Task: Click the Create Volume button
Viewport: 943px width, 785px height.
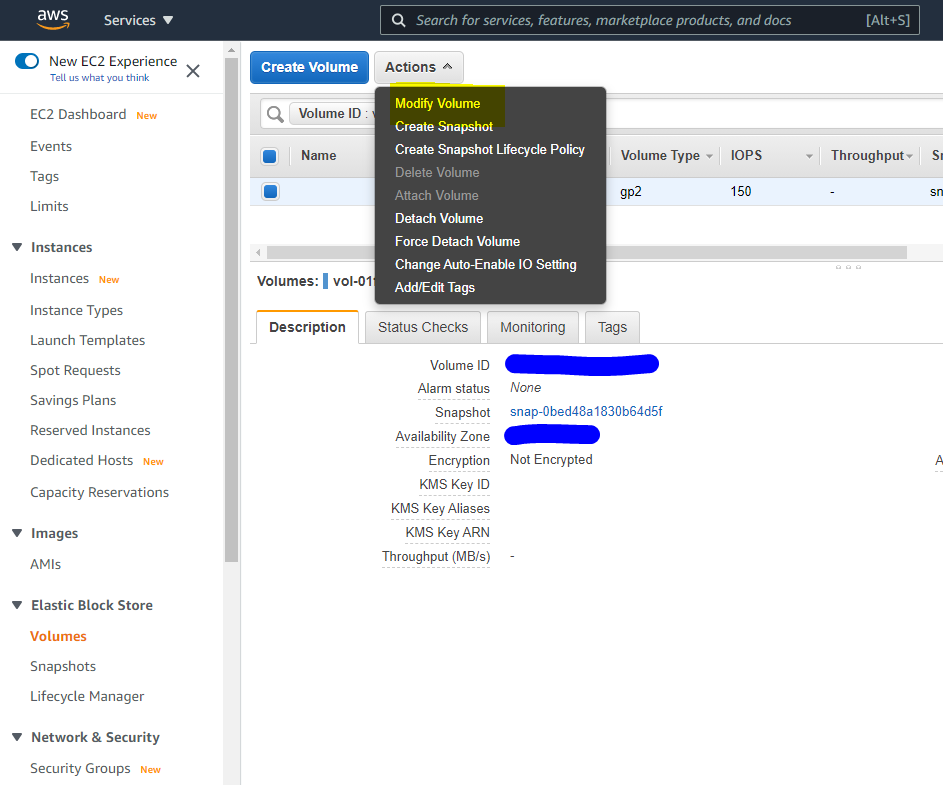Action: click(x=309, y=67)
